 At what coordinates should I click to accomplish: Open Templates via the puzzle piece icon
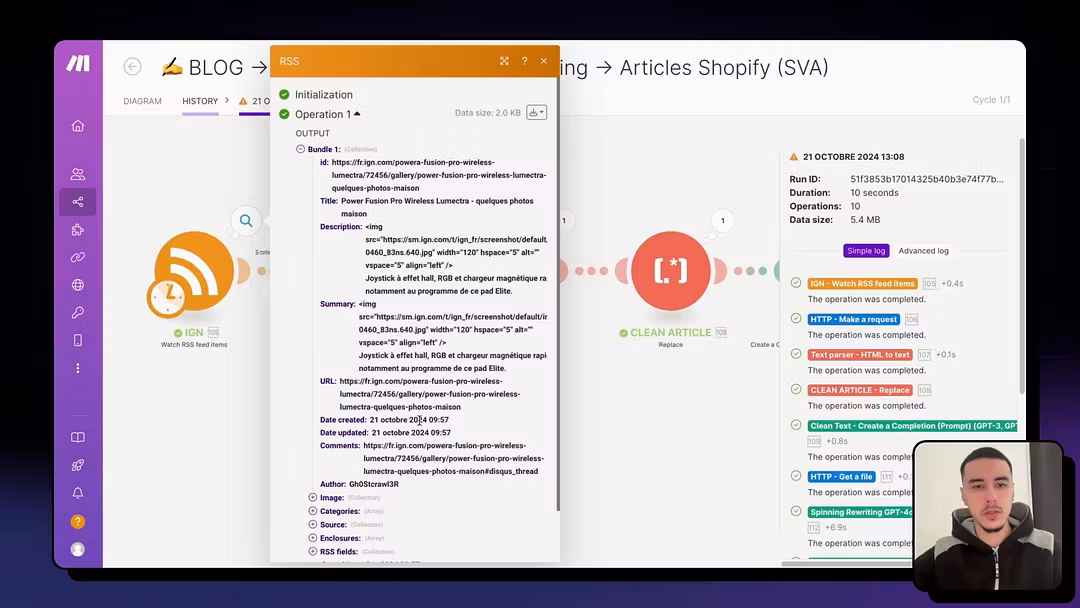[x=78, y=230]
